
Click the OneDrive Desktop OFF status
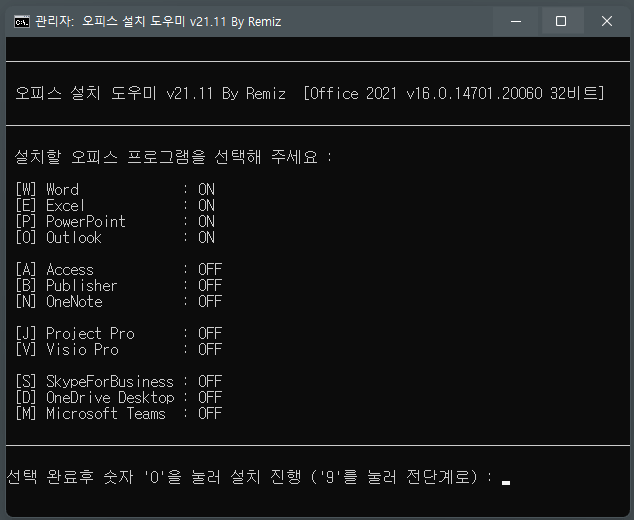pyautogui.click(x=210, y=398)
